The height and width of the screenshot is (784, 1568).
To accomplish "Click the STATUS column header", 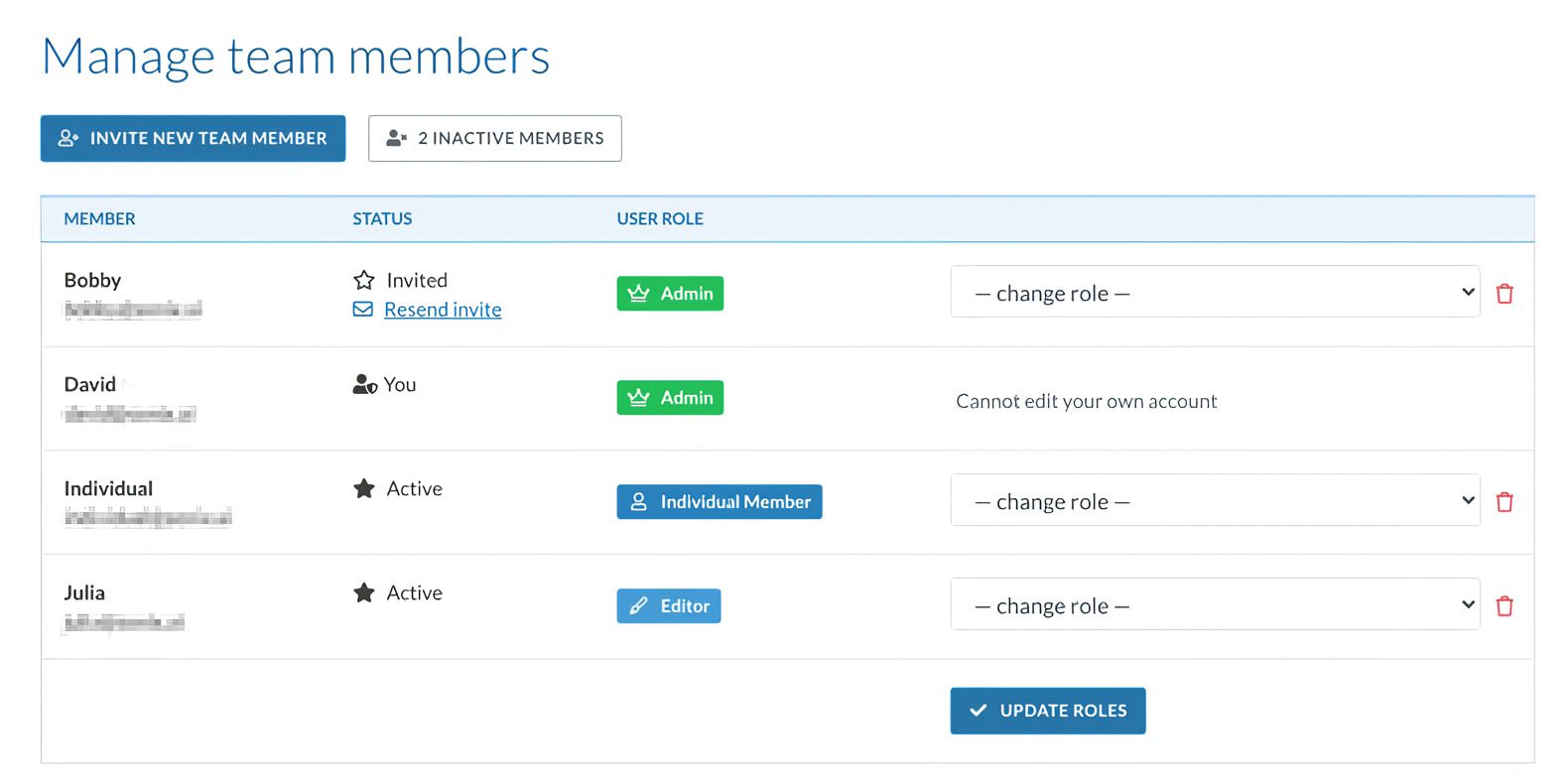I will tap(382, 219).
